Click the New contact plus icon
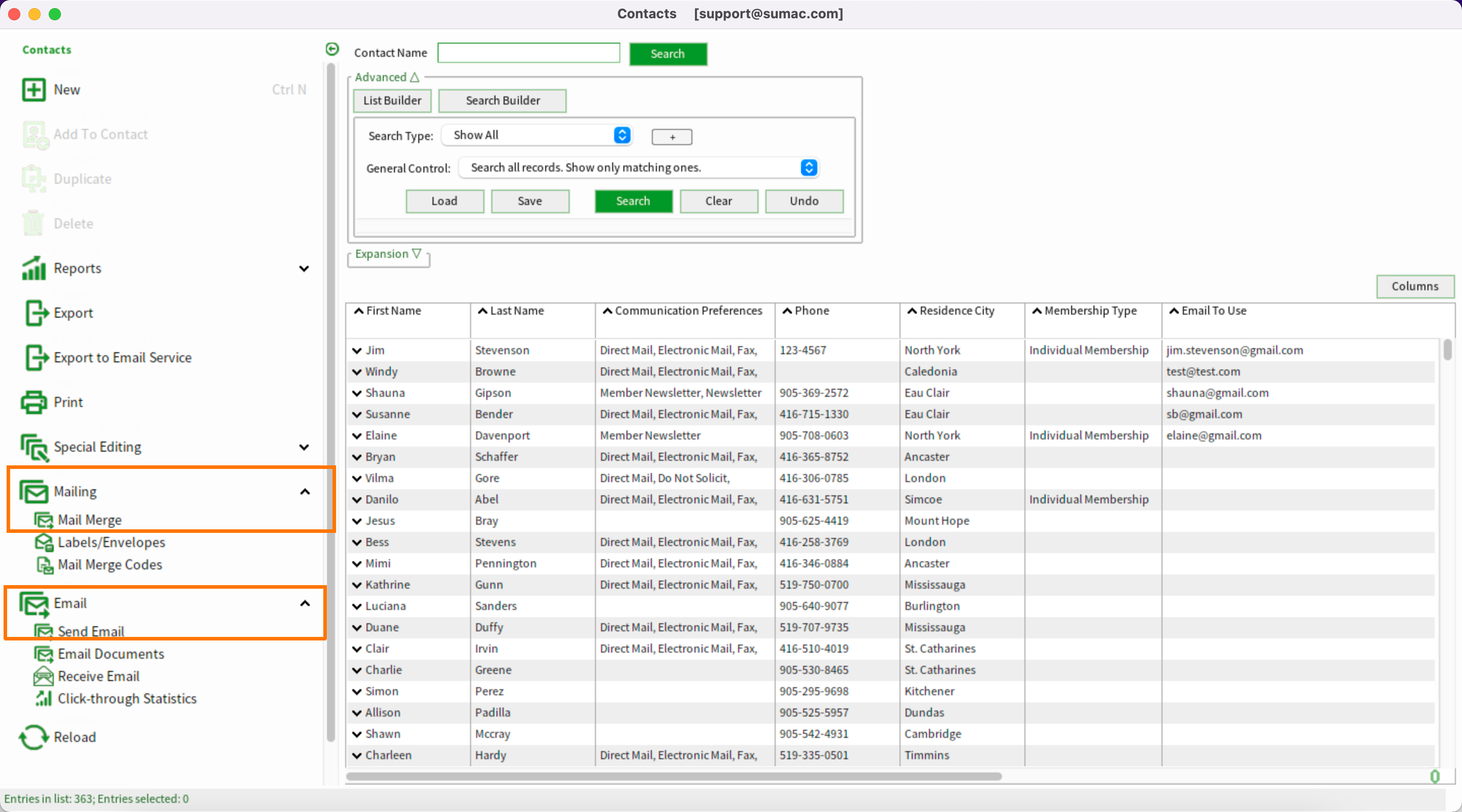 (x=34, y=90)
